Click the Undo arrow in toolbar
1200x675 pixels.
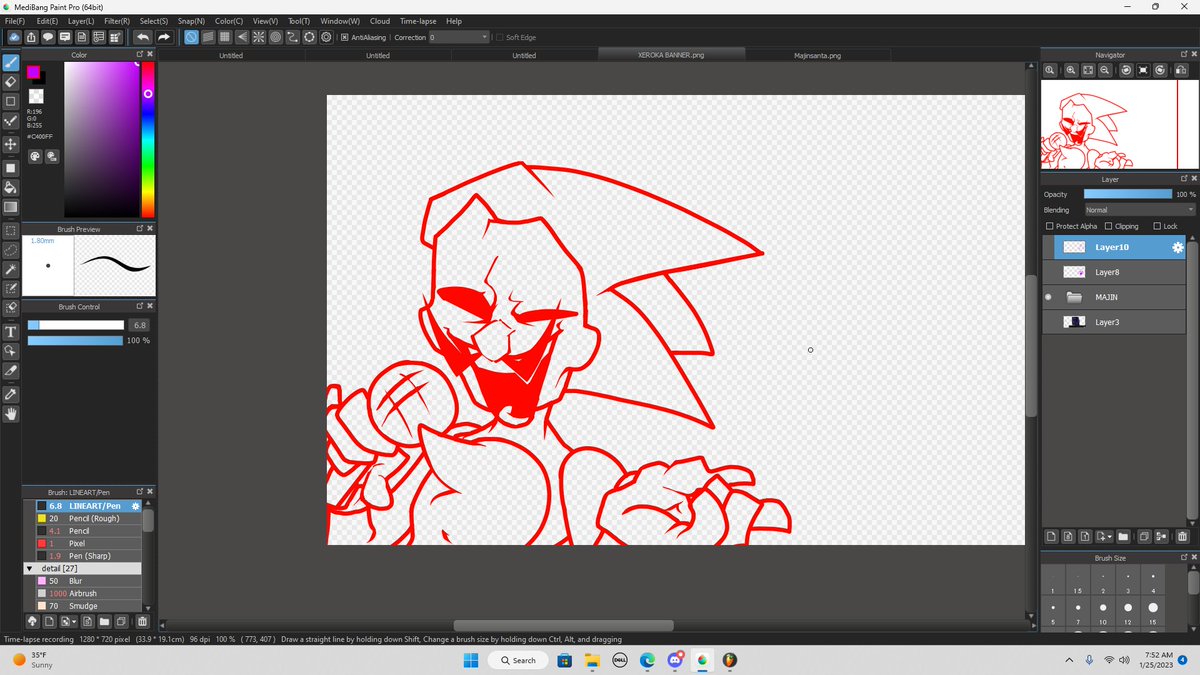143,37
